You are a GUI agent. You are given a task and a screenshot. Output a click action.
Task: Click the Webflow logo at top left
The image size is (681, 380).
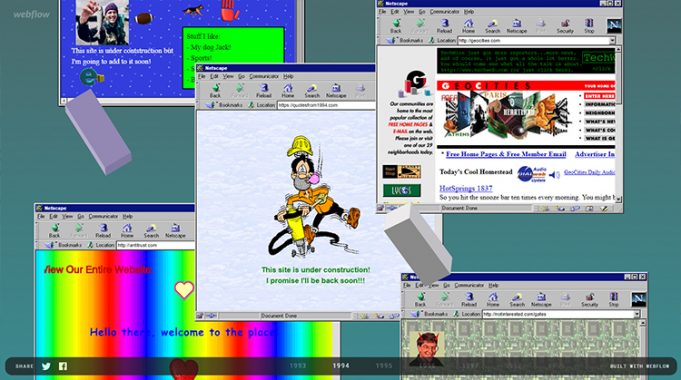31,14
